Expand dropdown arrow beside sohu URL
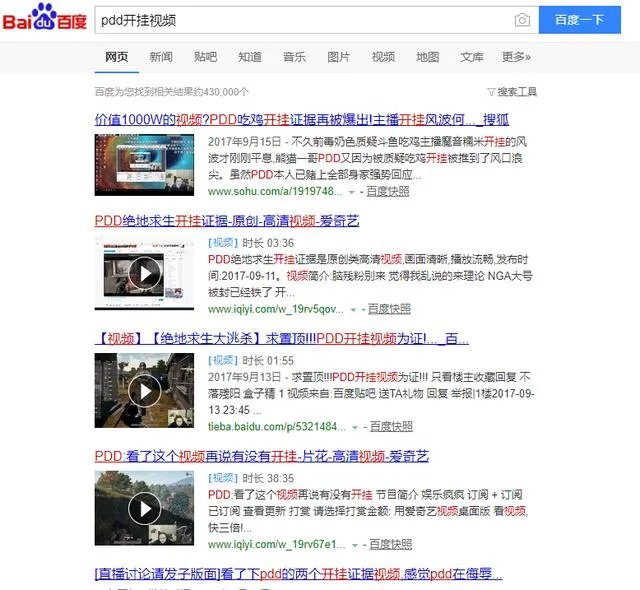Screen dimensions: 640x590 (351, 192)
